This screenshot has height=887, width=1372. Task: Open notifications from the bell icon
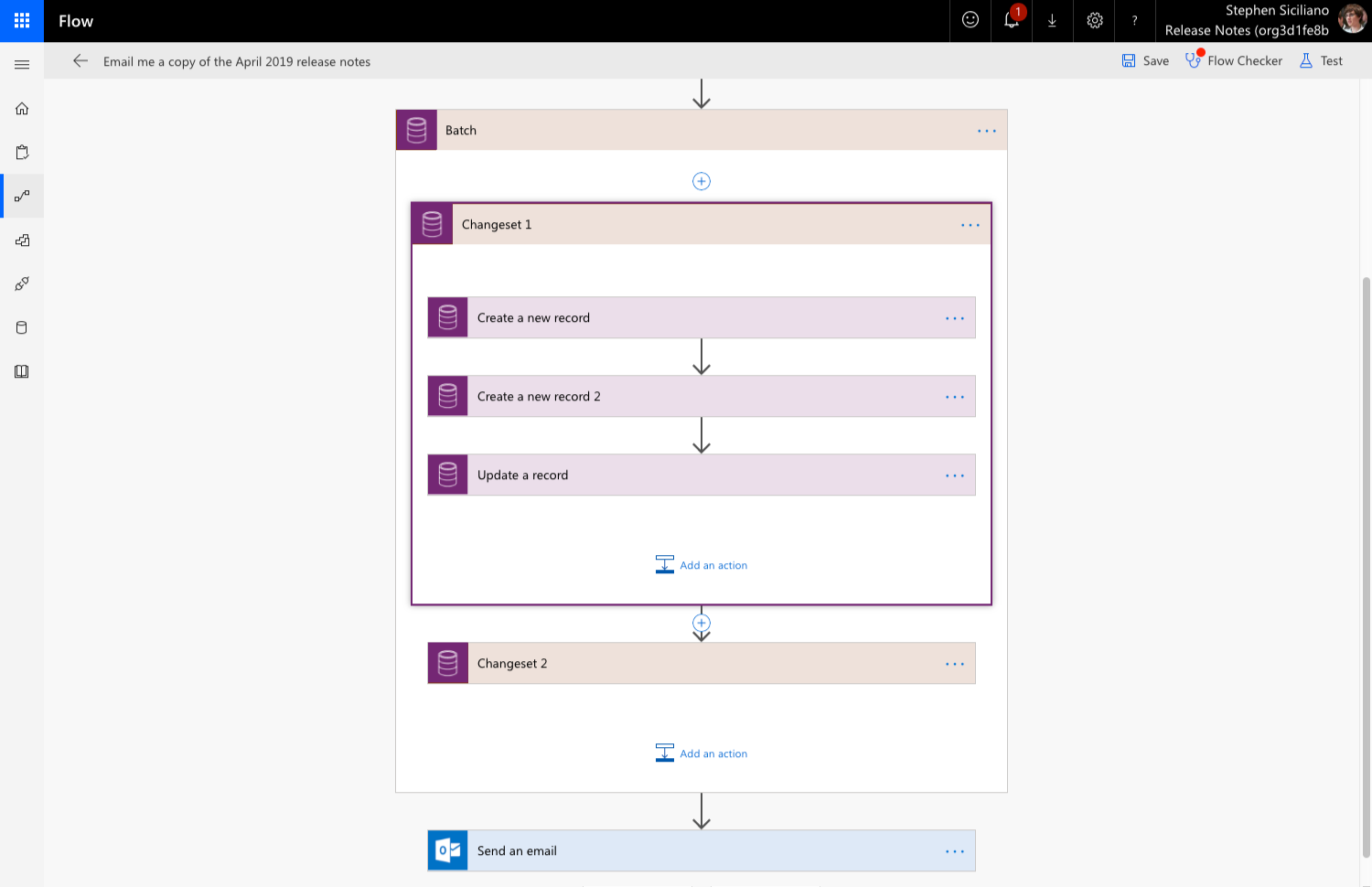click(x=1010, y=21)
